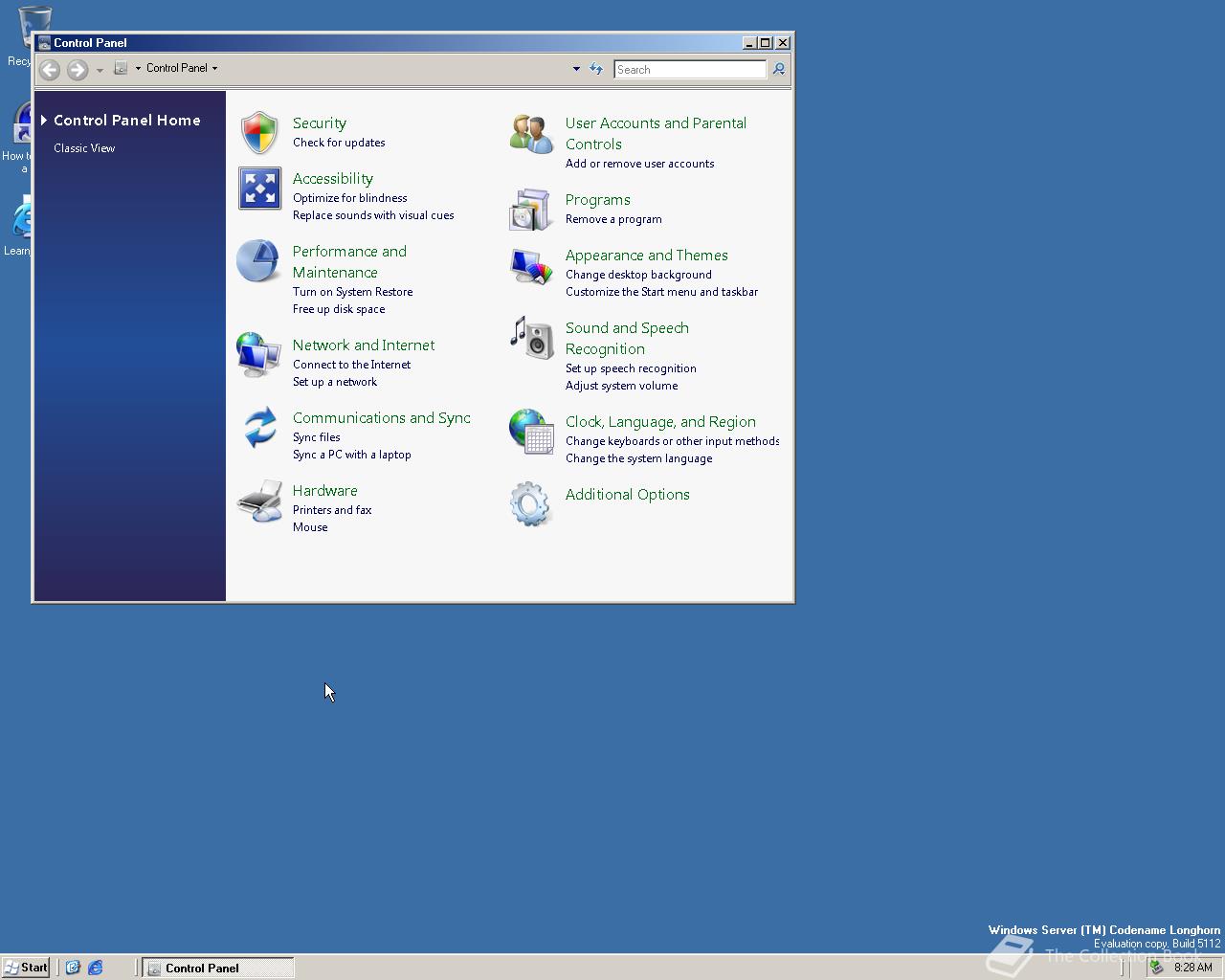
Task: Open Performance and Maintenance link
Action: click(349, 262)
